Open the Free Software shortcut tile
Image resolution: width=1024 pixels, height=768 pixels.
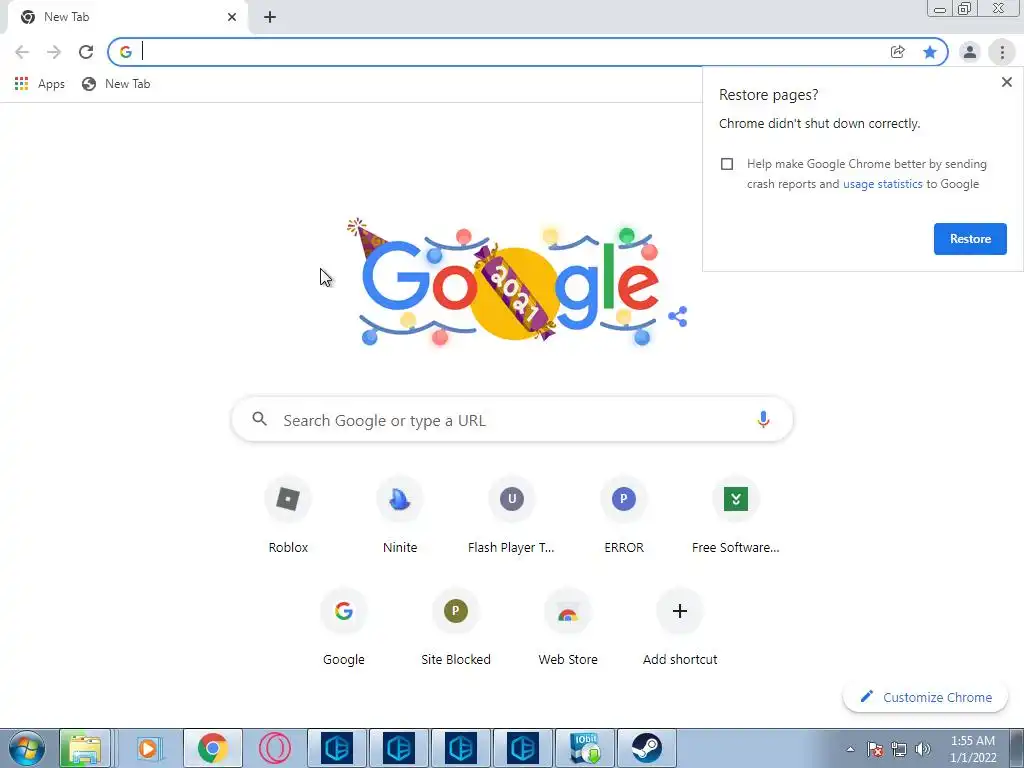click(x=735, y=517)
